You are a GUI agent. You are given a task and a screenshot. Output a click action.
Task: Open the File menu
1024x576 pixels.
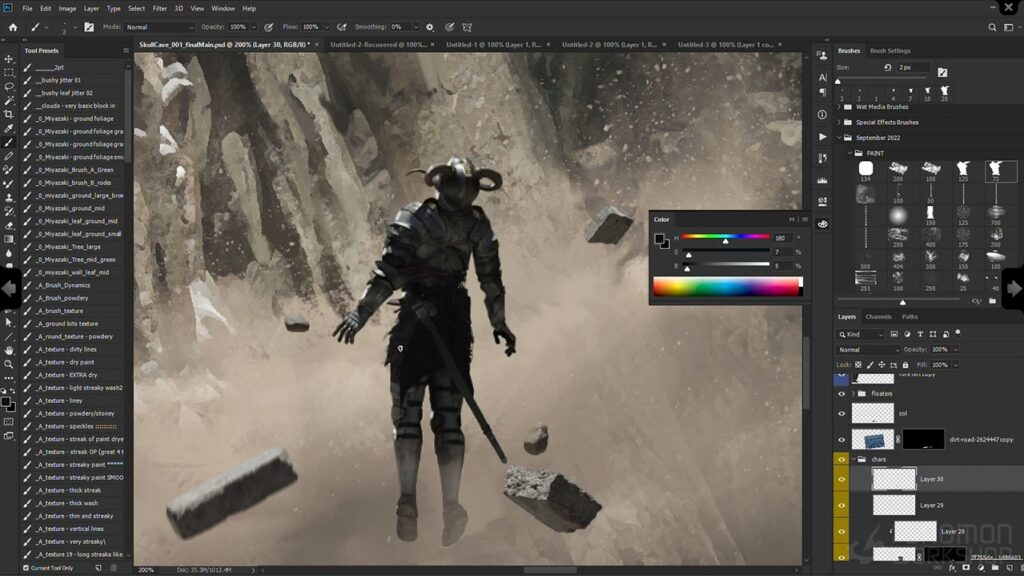click(27, 8)
